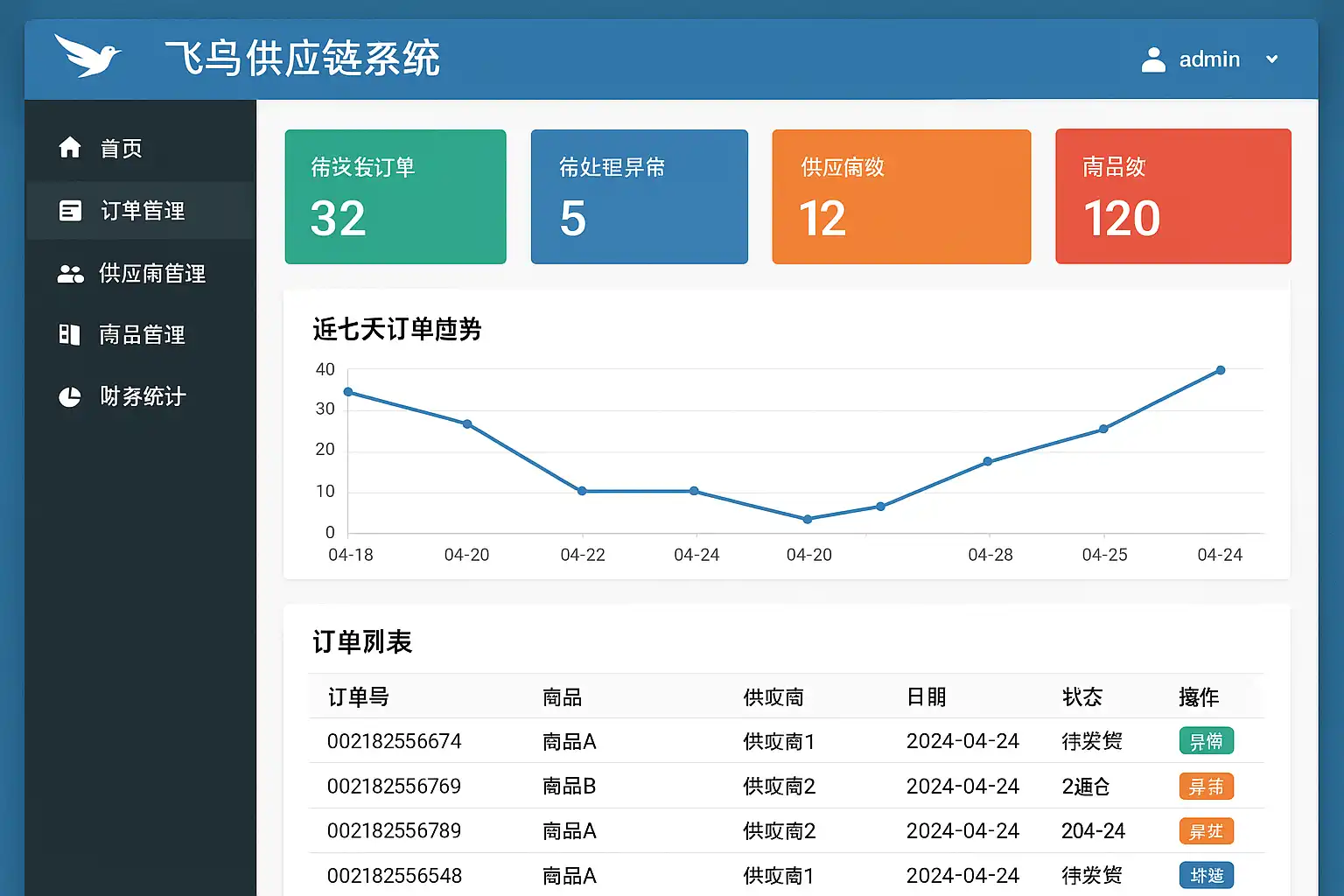This screenshot has height=896, width=1344.
Task: Select 首页 in the sidebar menu
Action: (x=122, y=149)
